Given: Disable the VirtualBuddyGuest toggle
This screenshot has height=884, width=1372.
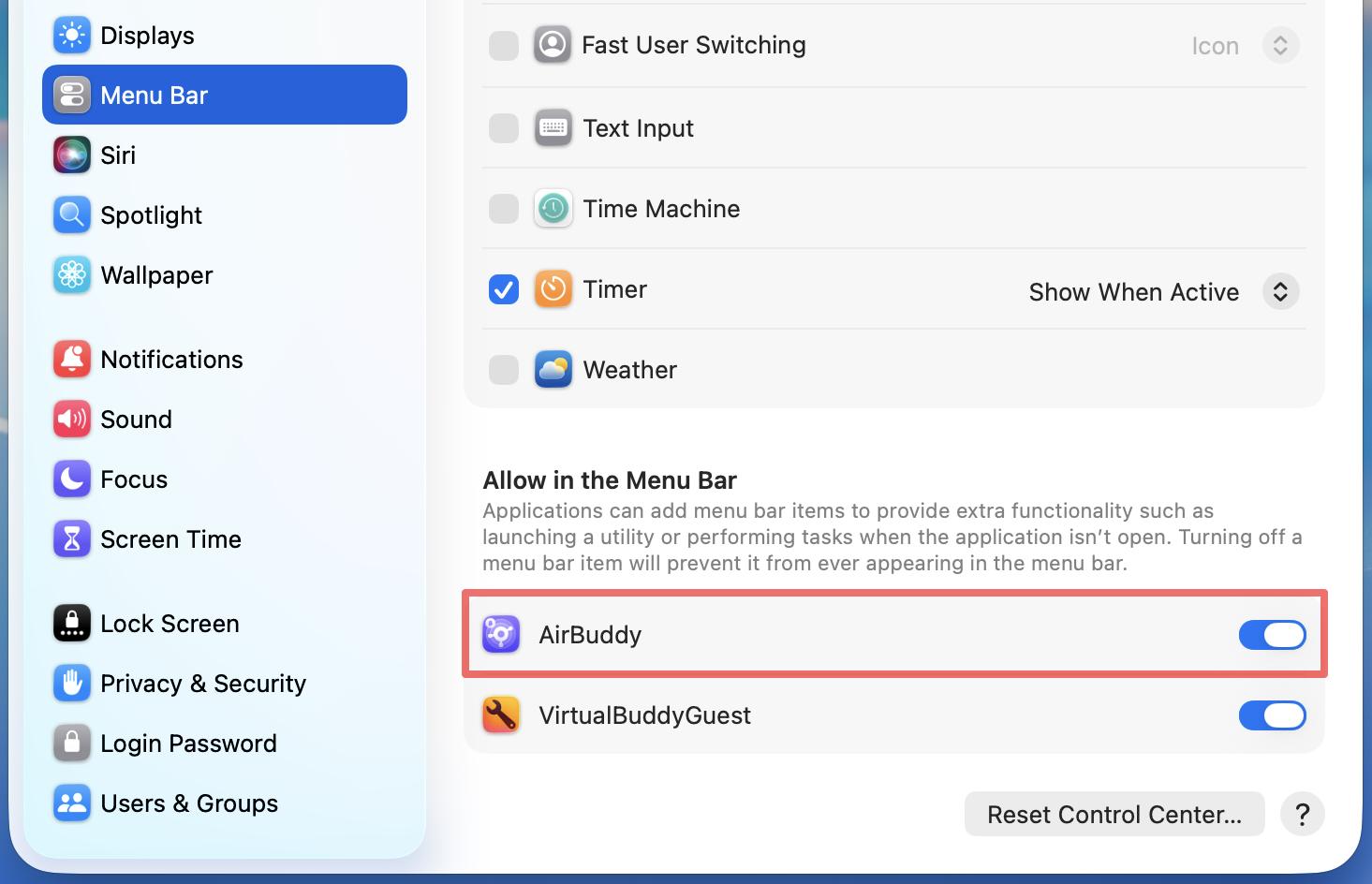Looking at the screenshot, I should 1272,715.
